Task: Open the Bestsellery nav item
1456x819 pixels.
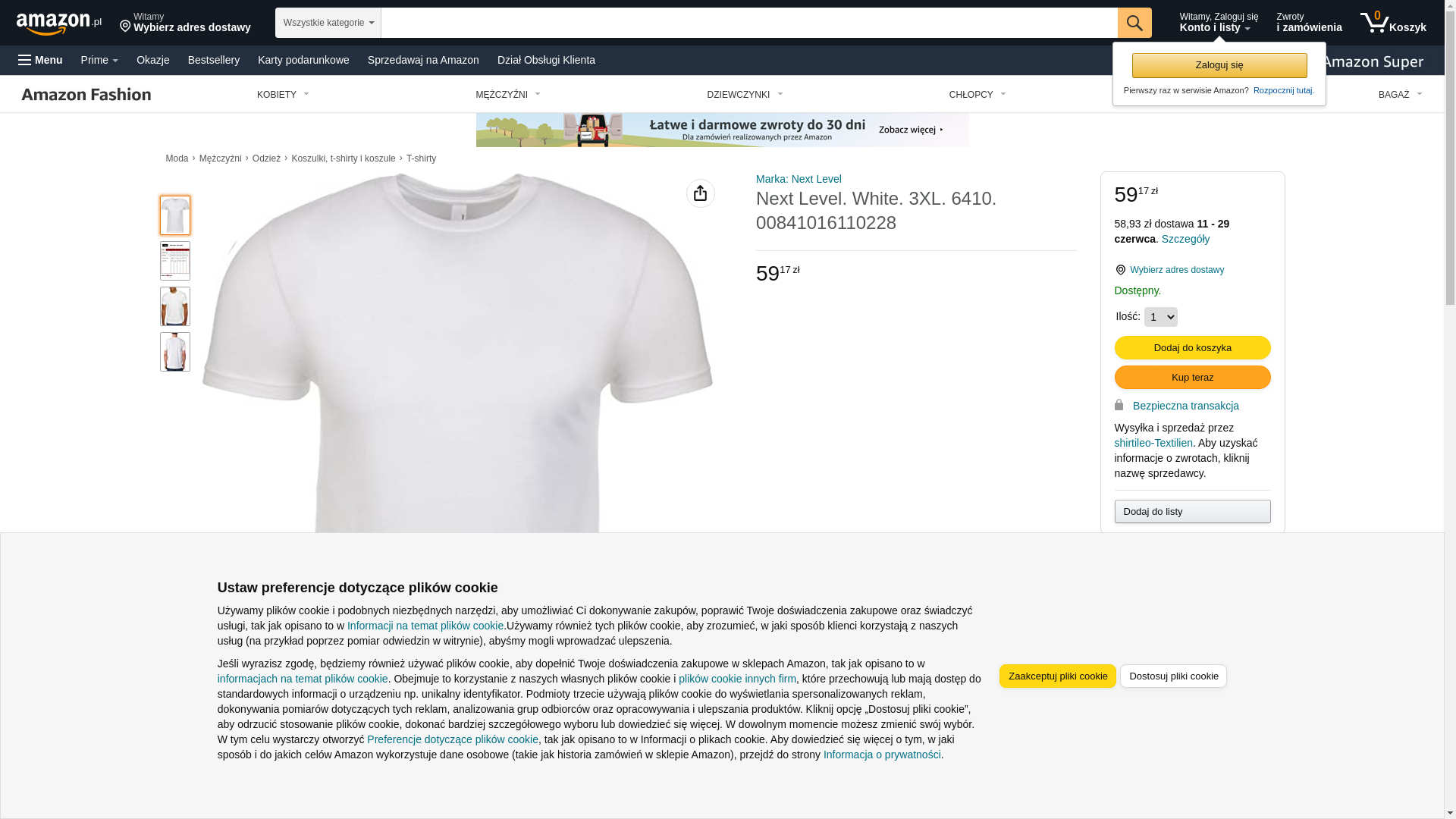Action: [x=214, y=60]
